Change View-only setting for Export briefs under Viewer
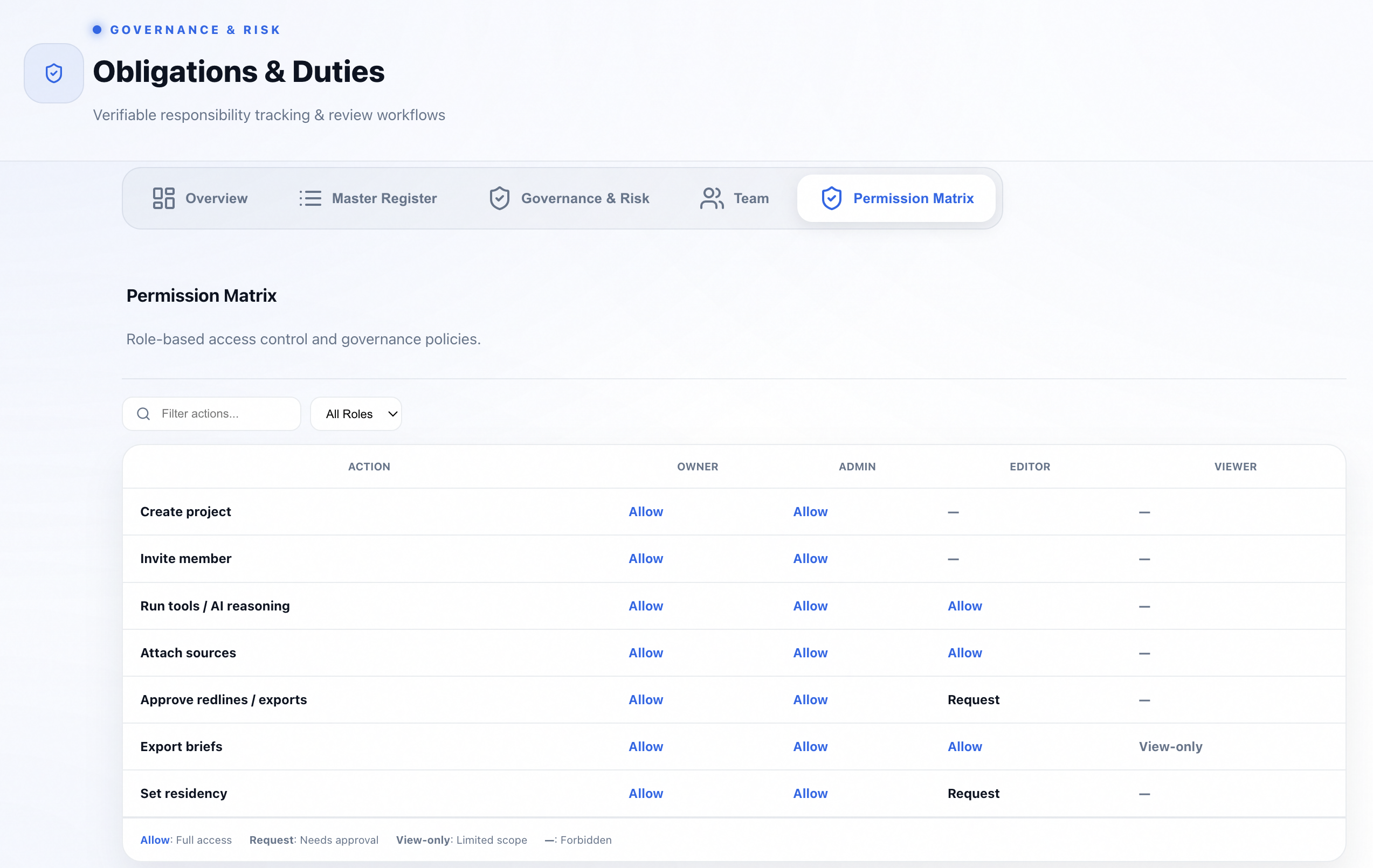The width and height of the screenshot is (1373, 868). [1171, 746]
